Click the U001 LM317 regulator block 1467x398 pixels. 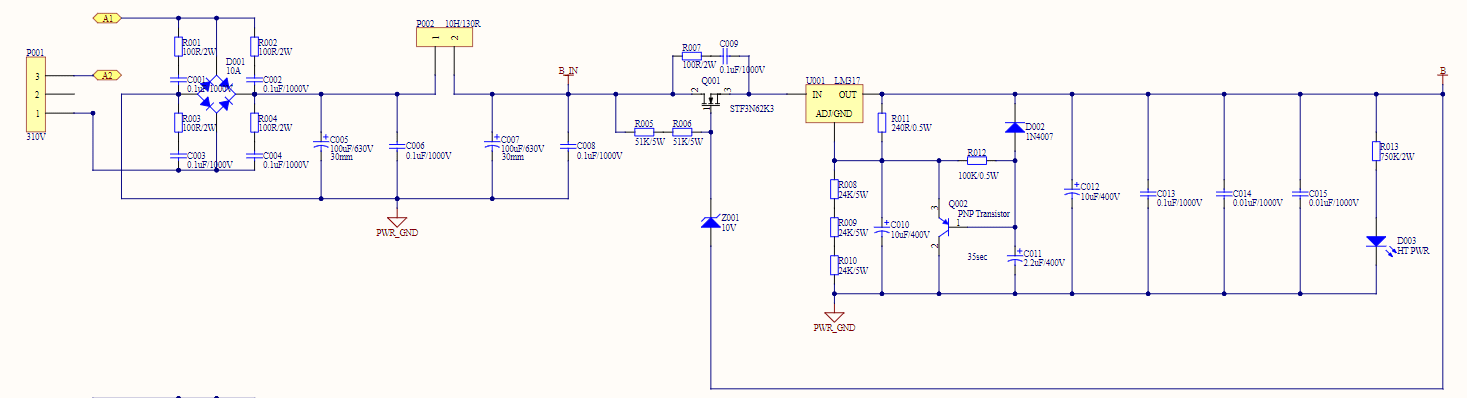tap(834, 103)
